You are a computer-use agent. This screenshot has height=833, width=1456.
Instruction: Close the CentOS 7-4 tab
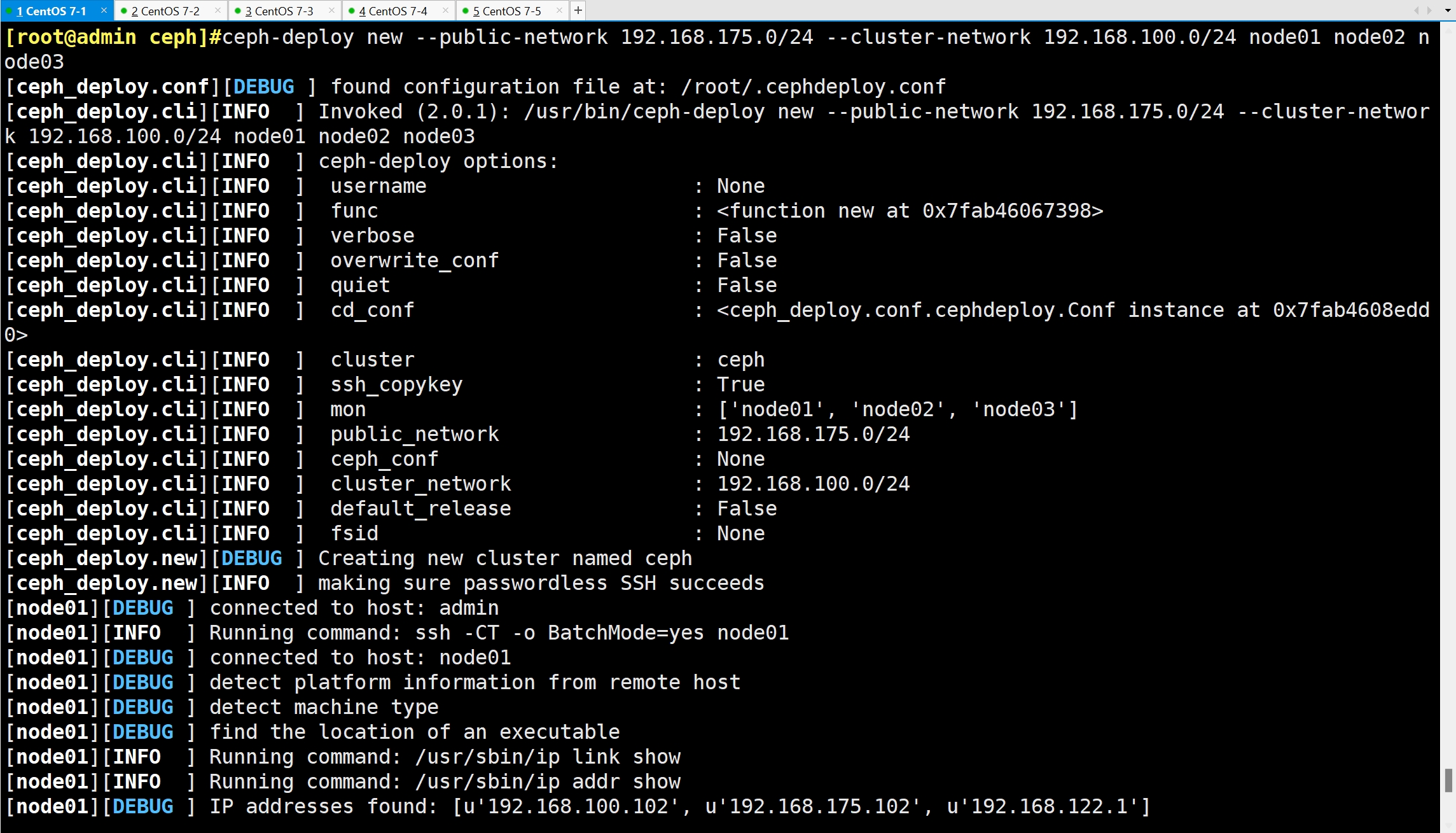(x=445, y=10)
